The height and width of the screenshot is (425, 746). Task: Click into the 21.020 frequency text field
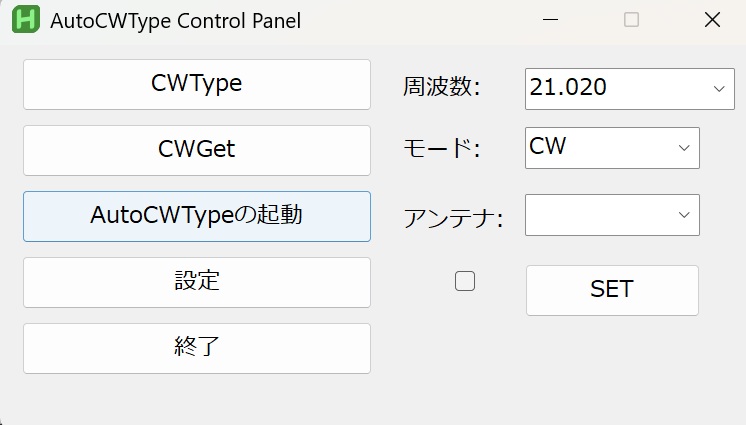pyautogui.click(x=615, y=89)
